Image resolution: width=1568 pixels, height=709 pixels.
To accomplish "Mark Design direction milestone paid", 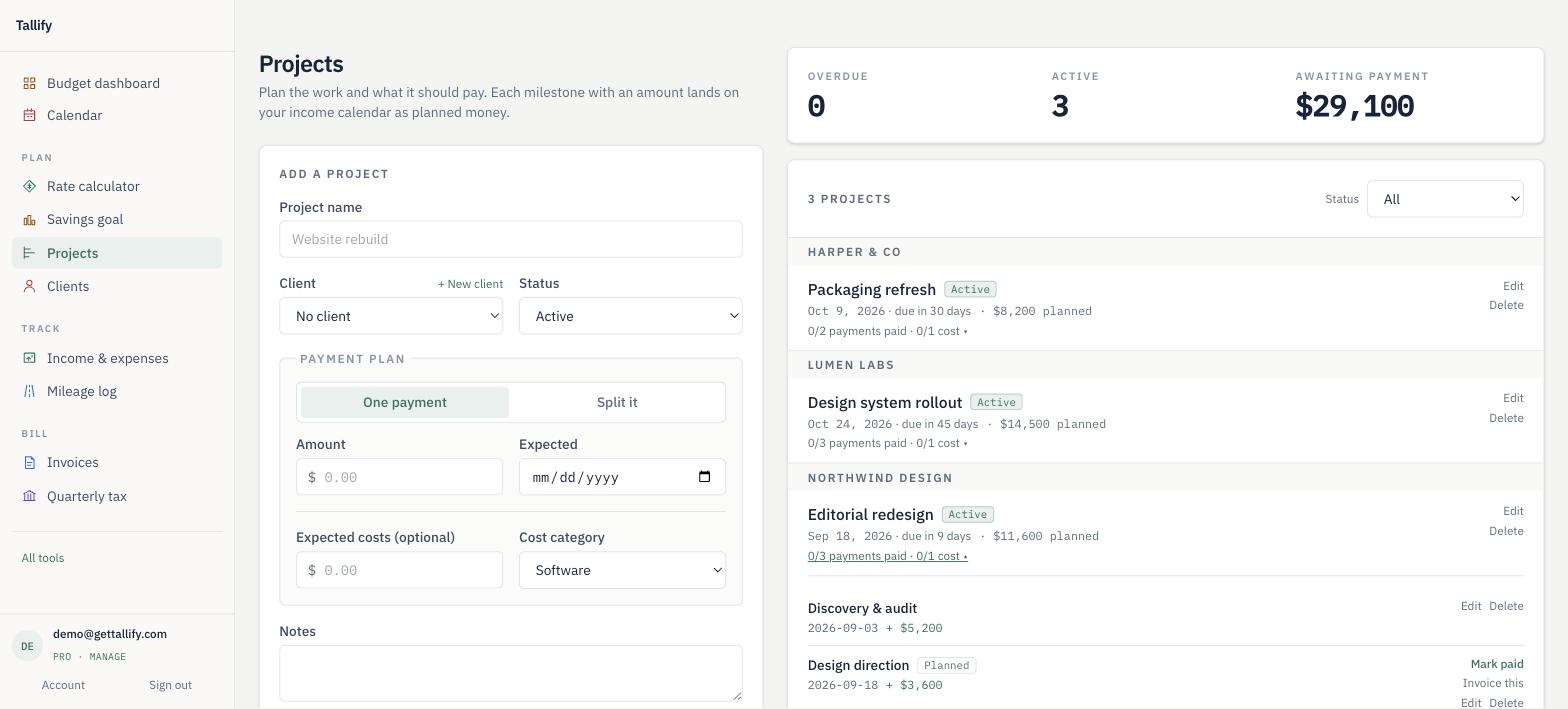I will [x=1497, y=664].
